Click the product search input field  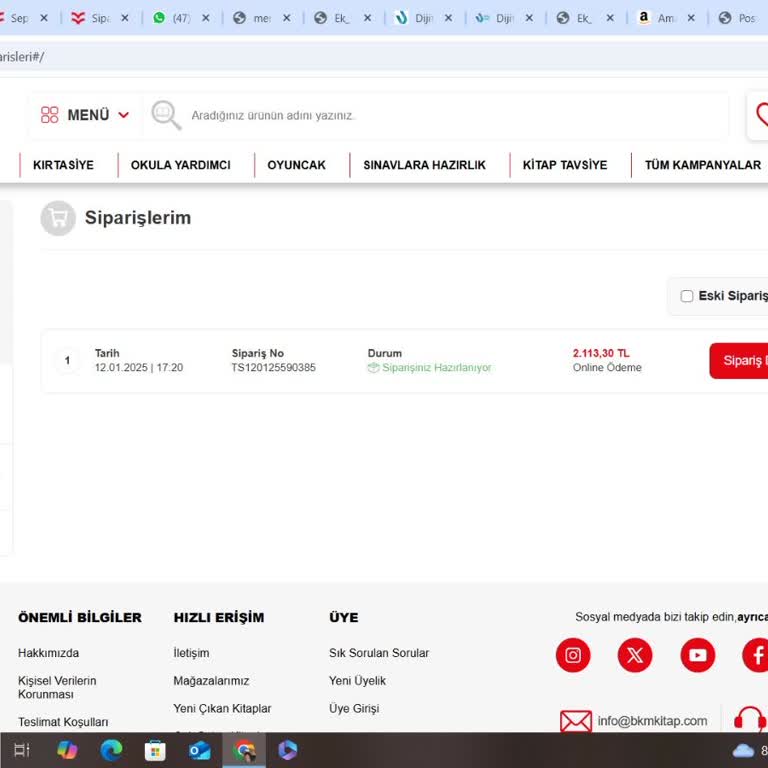pyautogui.click(x=450, y=115)
